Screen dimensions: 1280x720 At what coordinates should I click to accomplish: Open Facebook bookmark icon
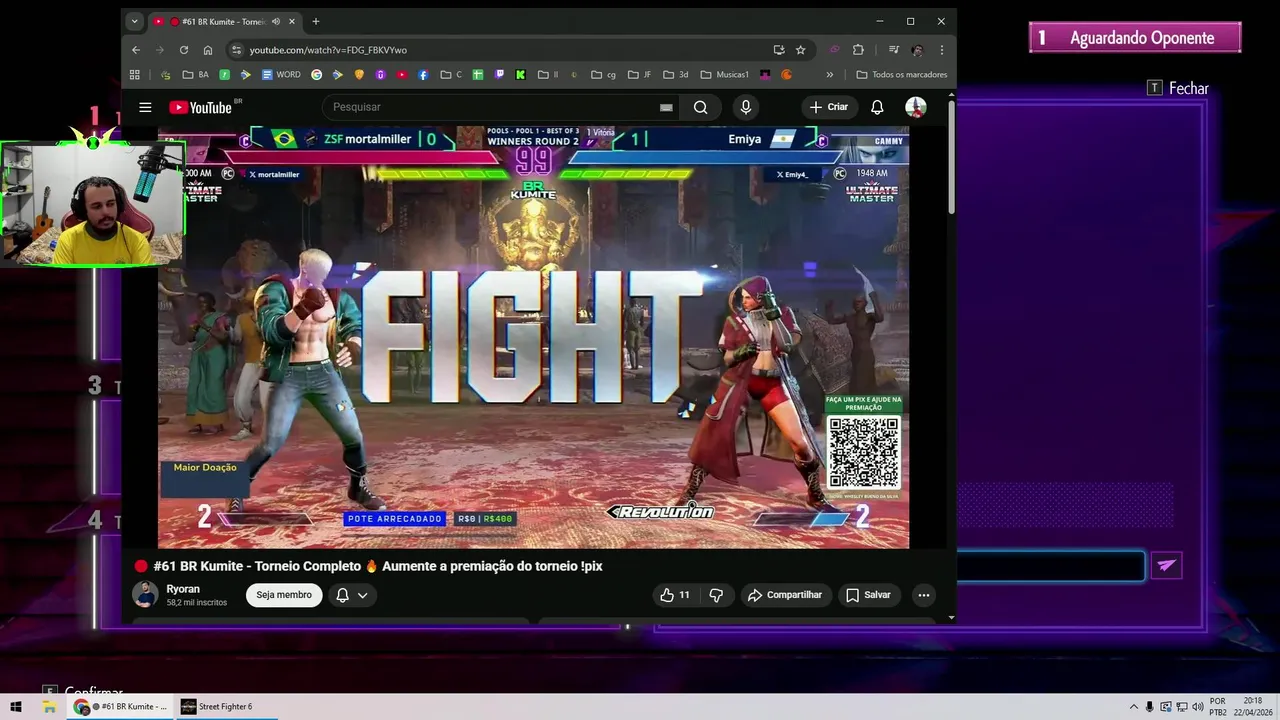(x=423, y=75)
